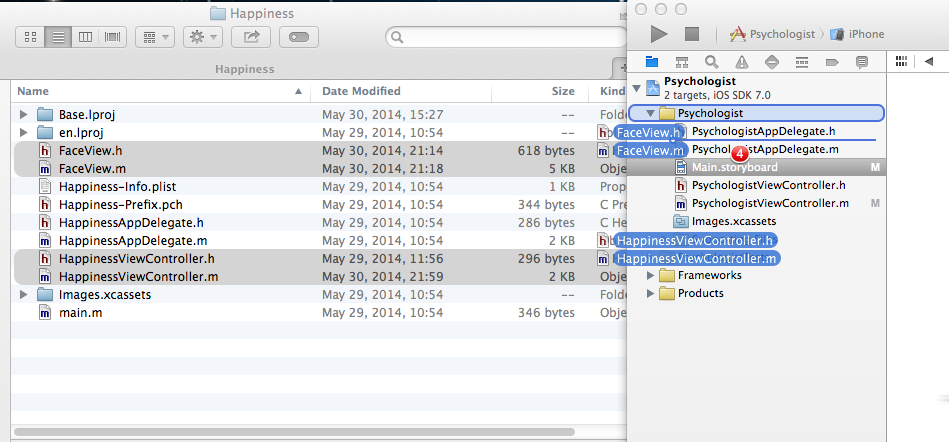Show the Issue navigator
949x442 pixels.
741,61
